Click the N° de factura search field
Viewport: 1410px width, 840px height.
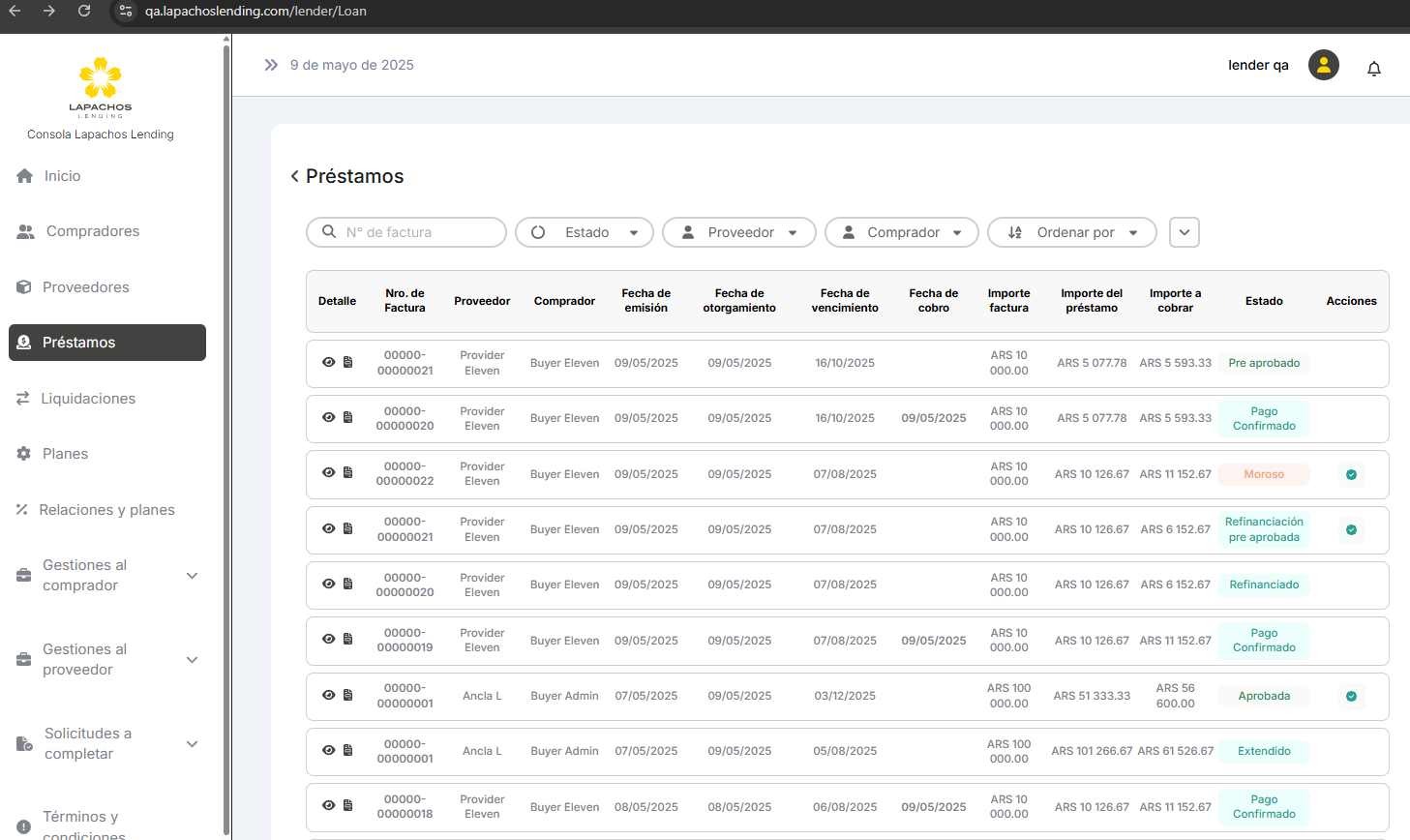coord(416,232)
